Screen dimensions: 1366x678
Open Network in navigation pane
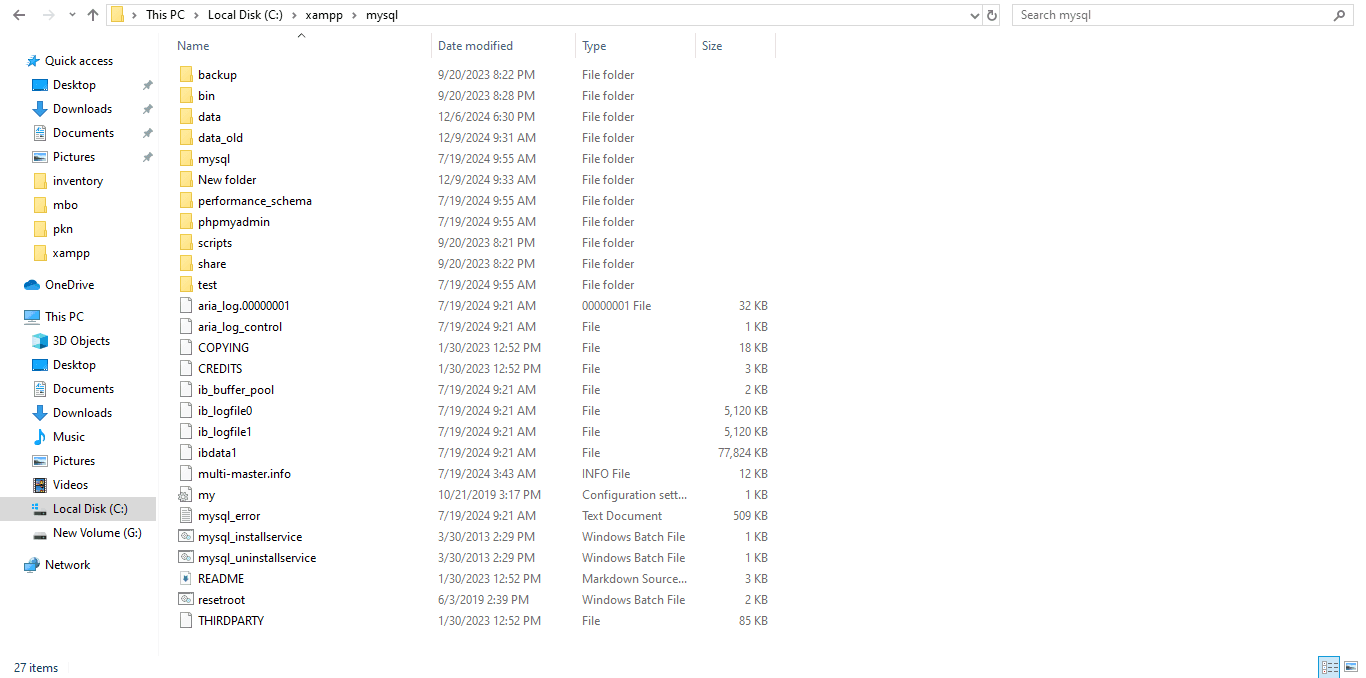pos(67,565)
